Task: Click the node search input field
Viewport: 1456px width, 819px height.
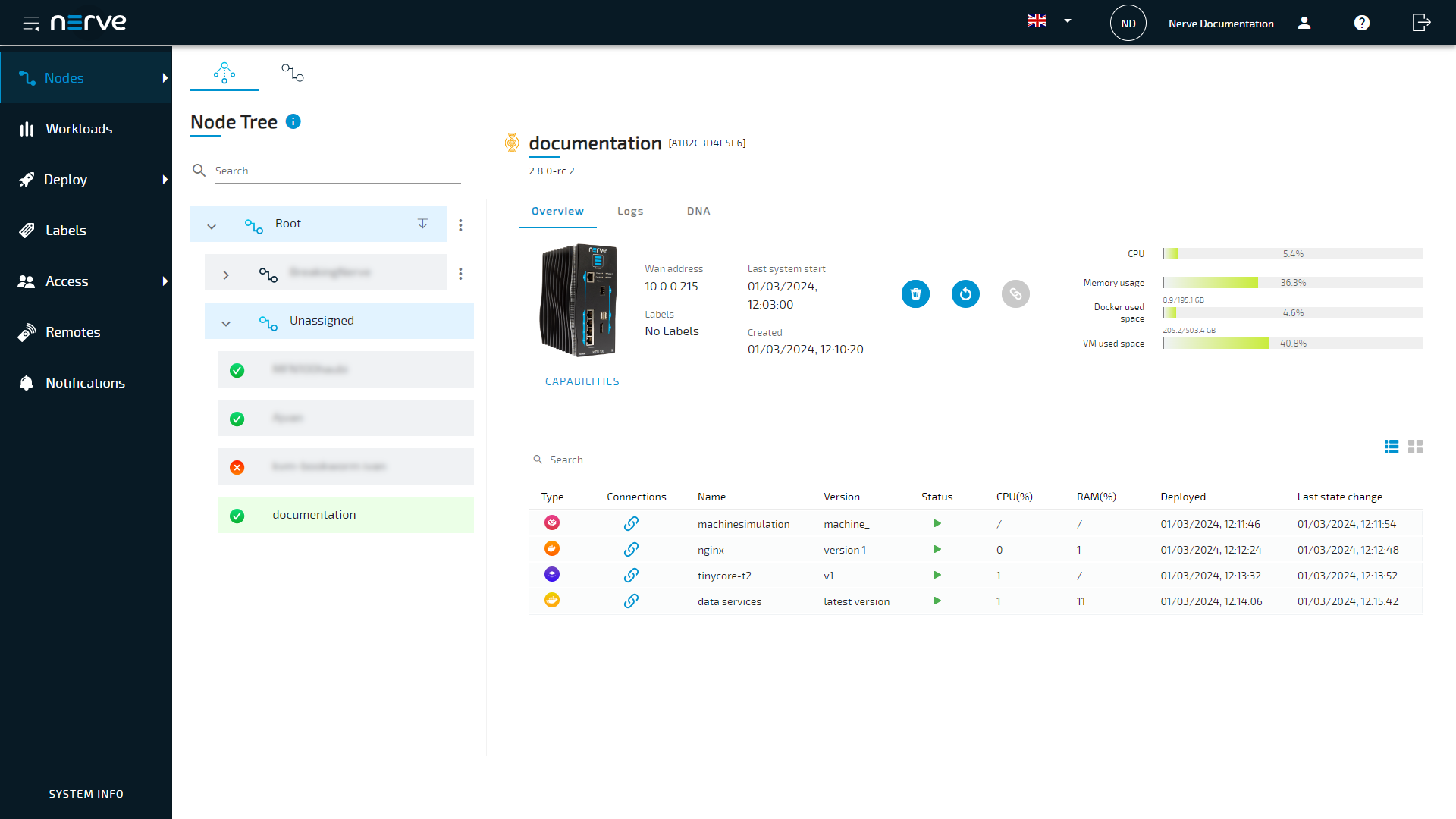Action: 336,170
